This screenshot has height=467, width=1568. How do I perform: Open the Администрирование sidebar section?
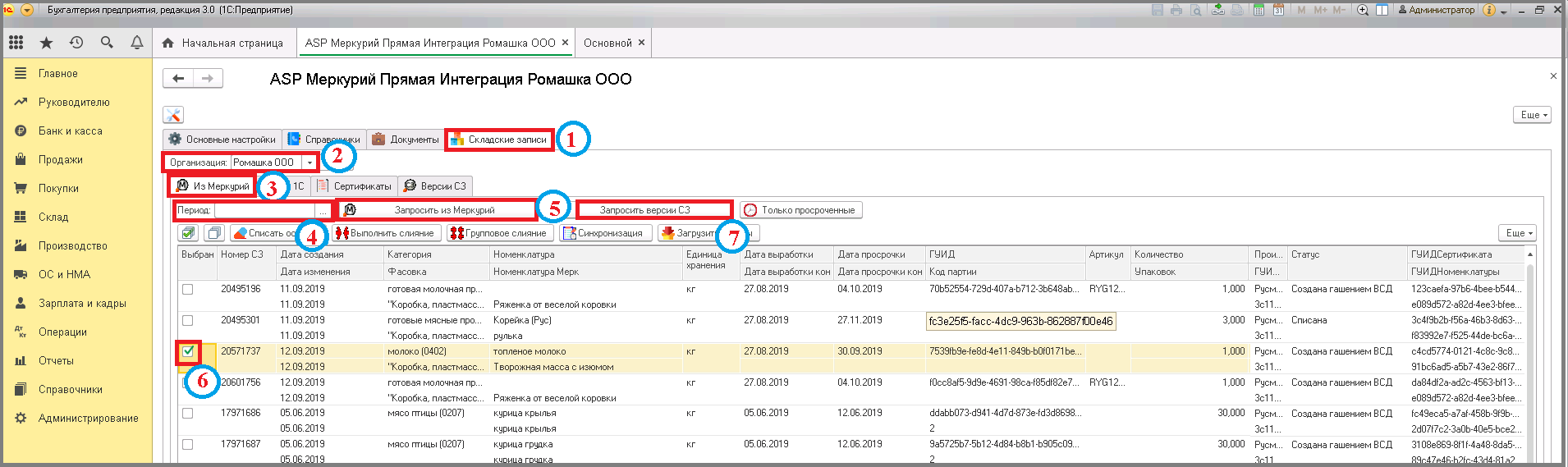pyautogui.click(x=88, y=418)
